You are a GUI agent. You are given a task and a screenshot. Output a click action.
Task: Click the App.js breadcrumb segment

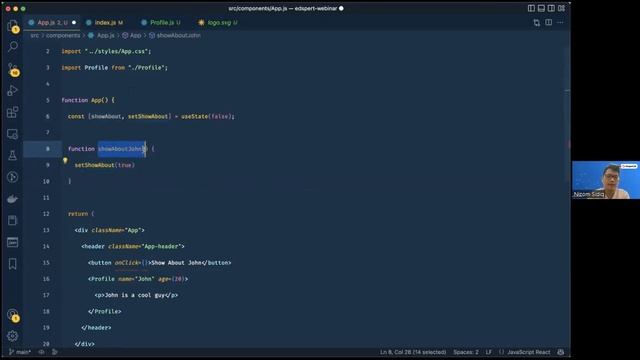(102, 36)
